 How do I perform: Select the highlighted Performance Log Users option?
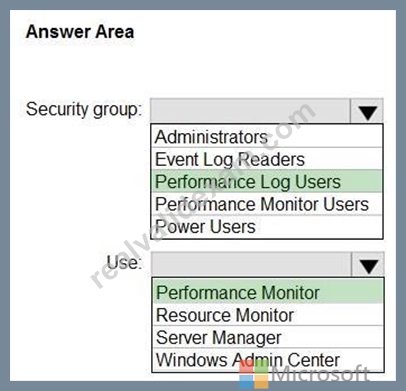point(267,181)
